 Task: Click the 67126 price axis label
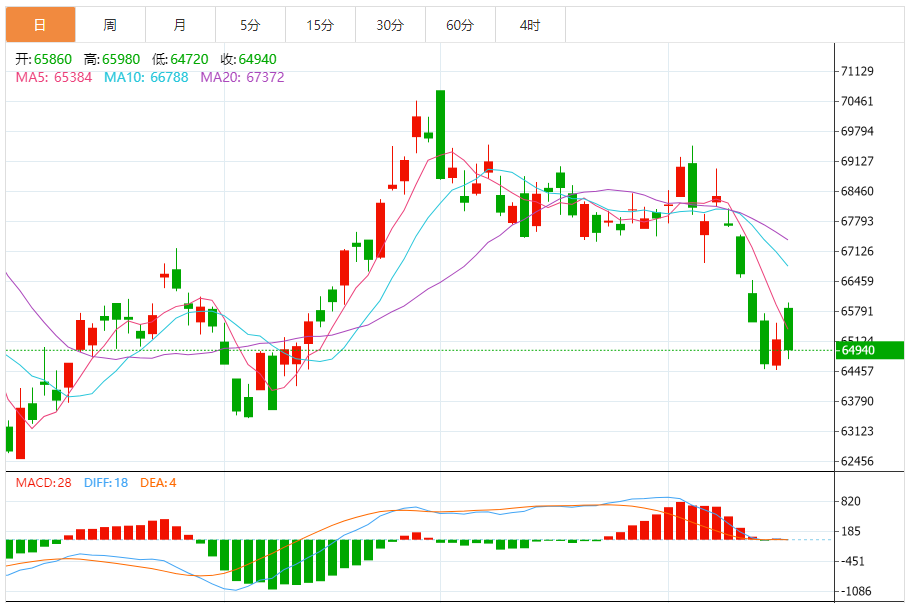857,251
